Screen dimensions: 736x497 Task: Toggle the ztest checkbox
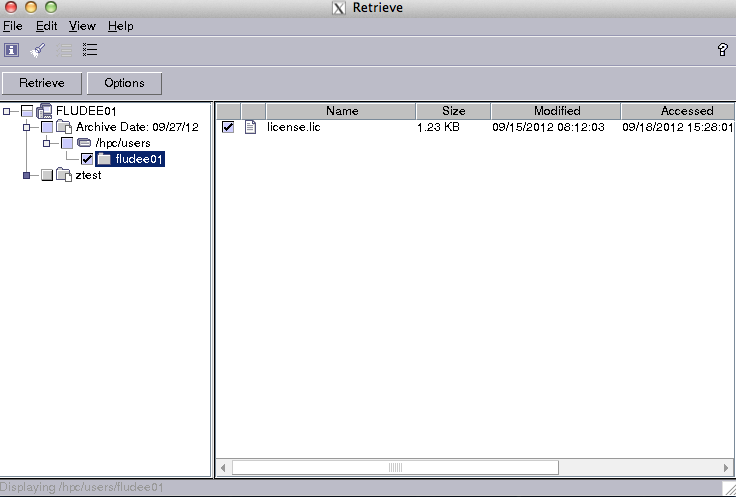(47, 175)
